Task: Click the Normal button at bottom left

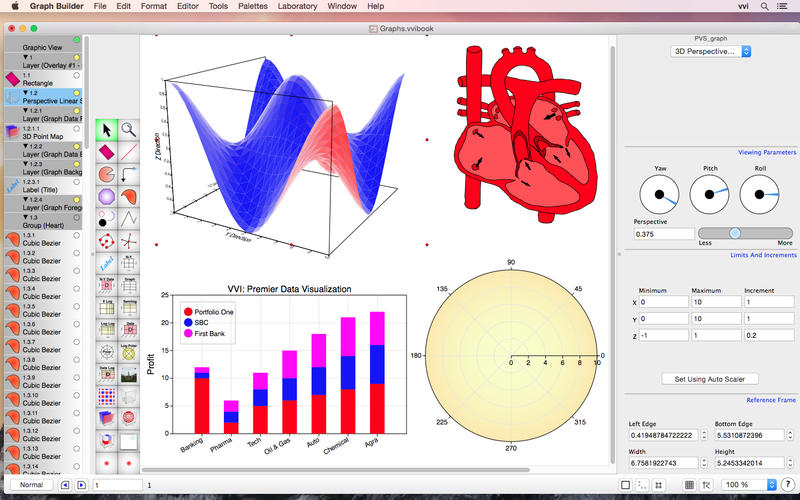Action: click(x=31, y=485)
